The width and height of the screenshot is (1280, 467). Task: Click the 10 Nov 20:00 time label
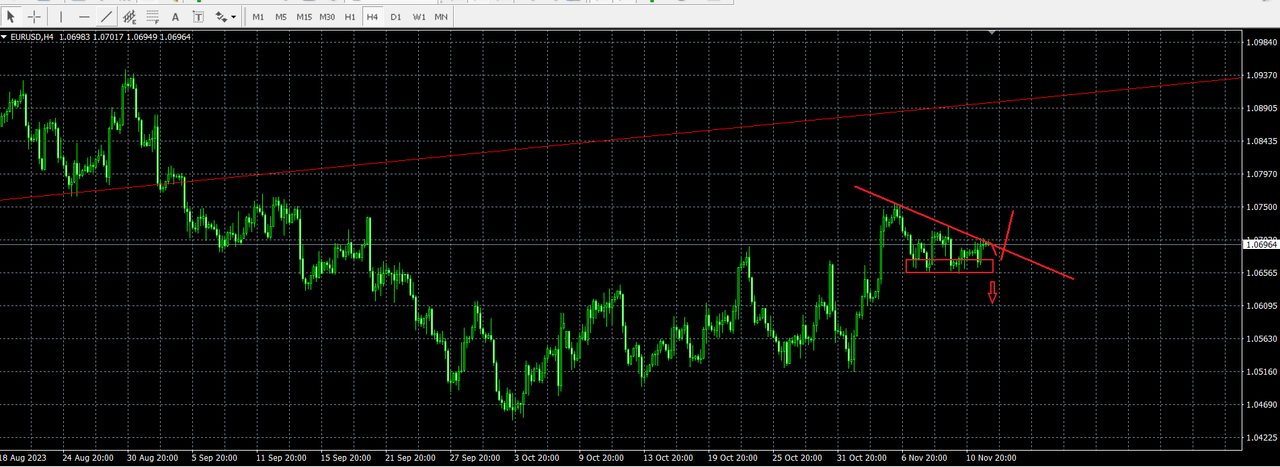pos(992,458)
